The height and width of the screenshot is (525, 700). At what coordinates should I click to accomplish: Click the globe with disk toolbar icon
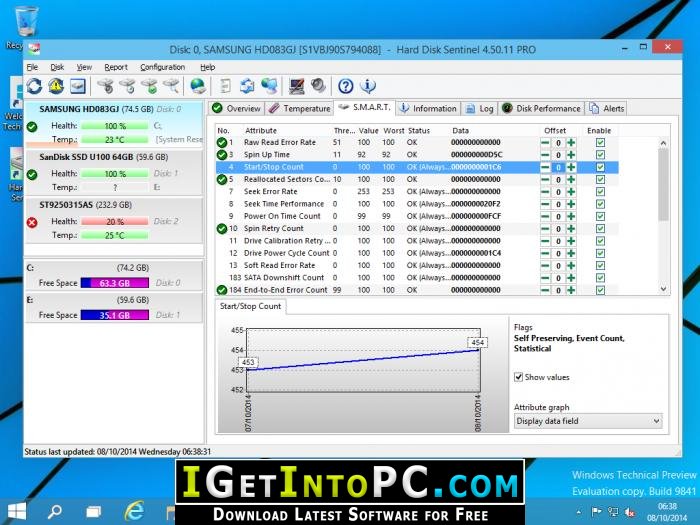198,86
